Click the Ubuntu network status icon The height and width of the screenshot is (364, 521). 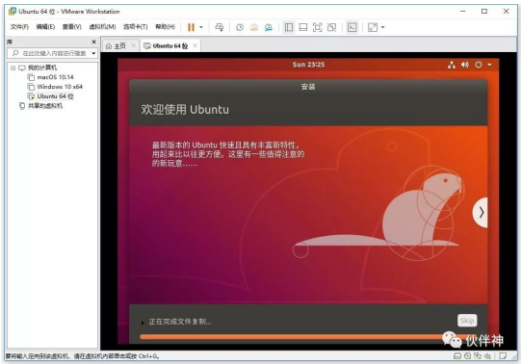(451, 65)
